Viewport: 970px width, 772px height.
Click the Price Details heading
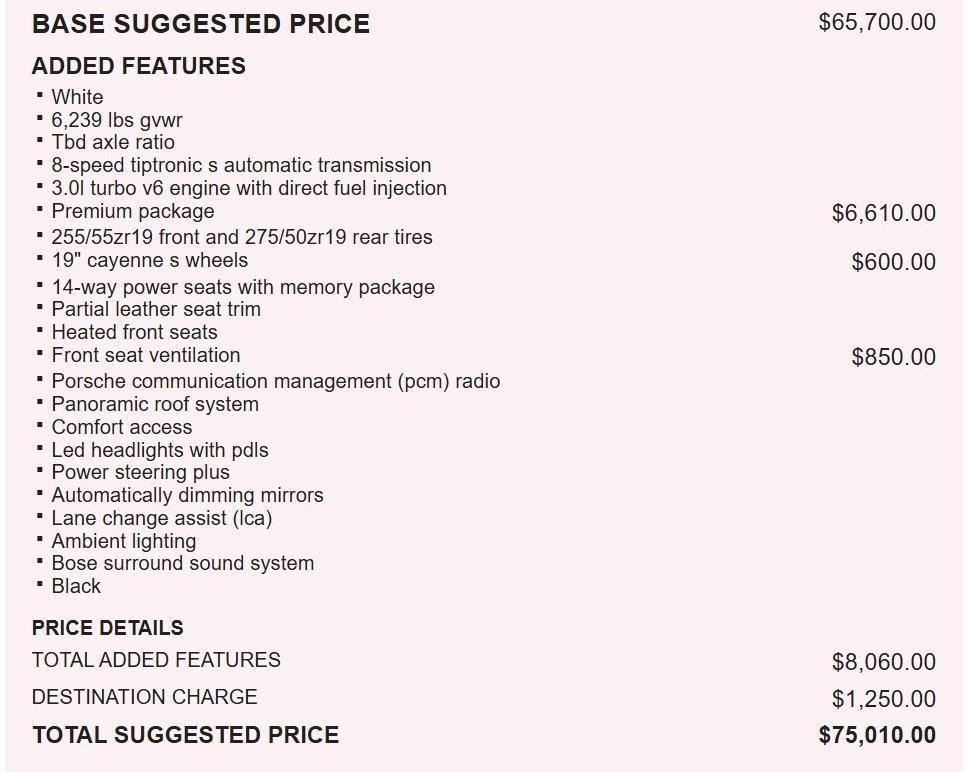[108, 628]
